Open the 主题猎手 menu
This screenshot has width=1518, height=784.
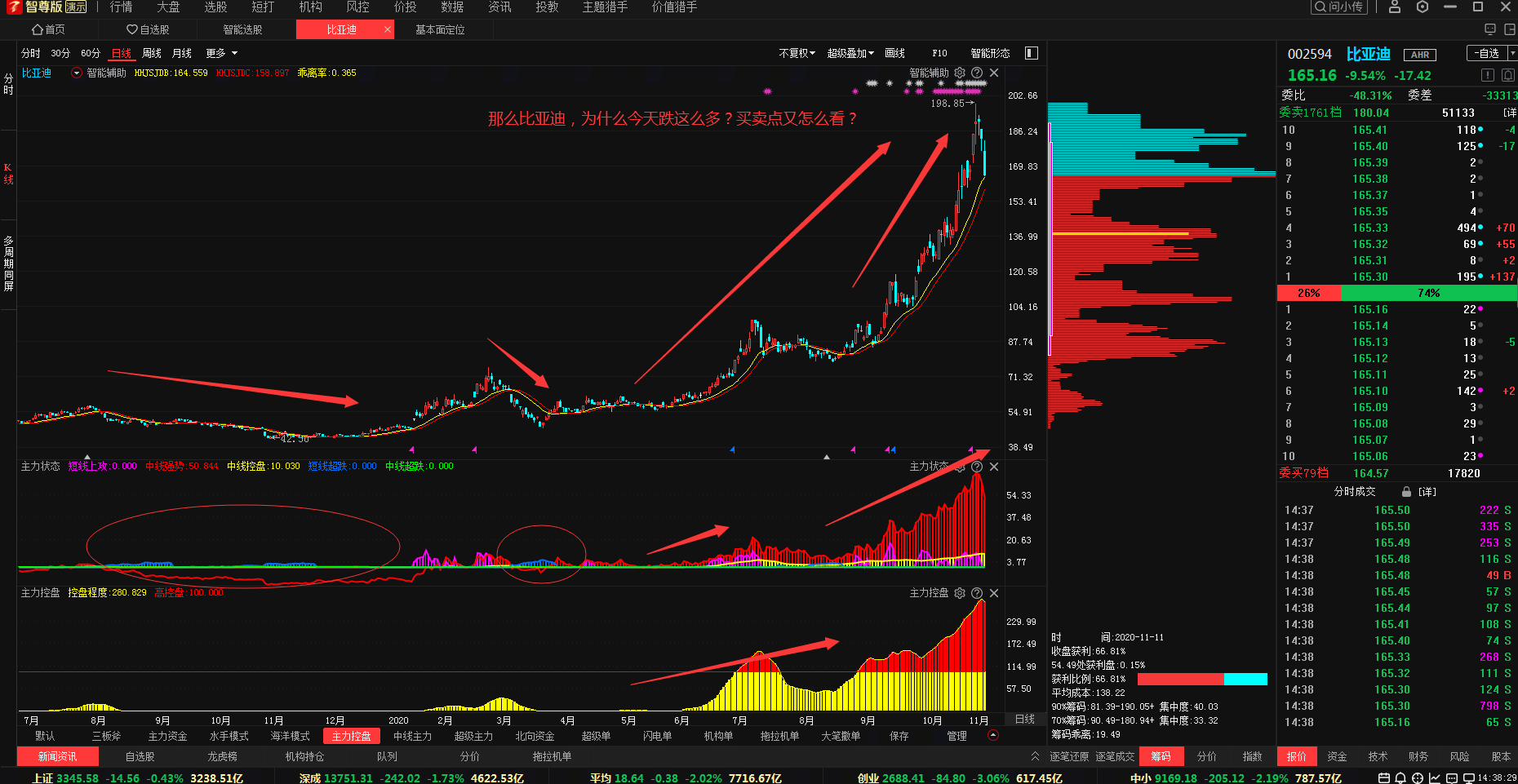click(x=605, y=7)
